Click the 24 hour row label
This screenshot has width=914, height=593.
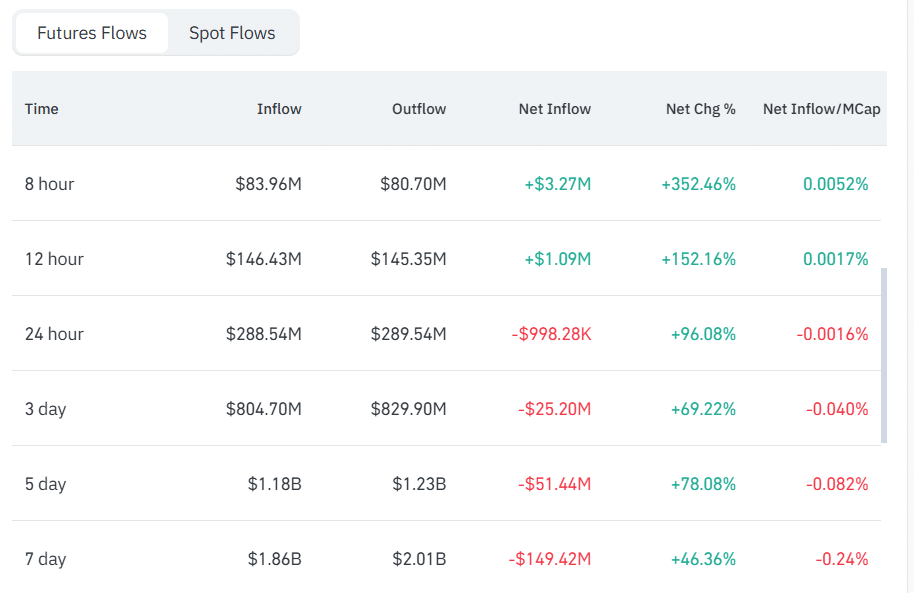[54, 334]
